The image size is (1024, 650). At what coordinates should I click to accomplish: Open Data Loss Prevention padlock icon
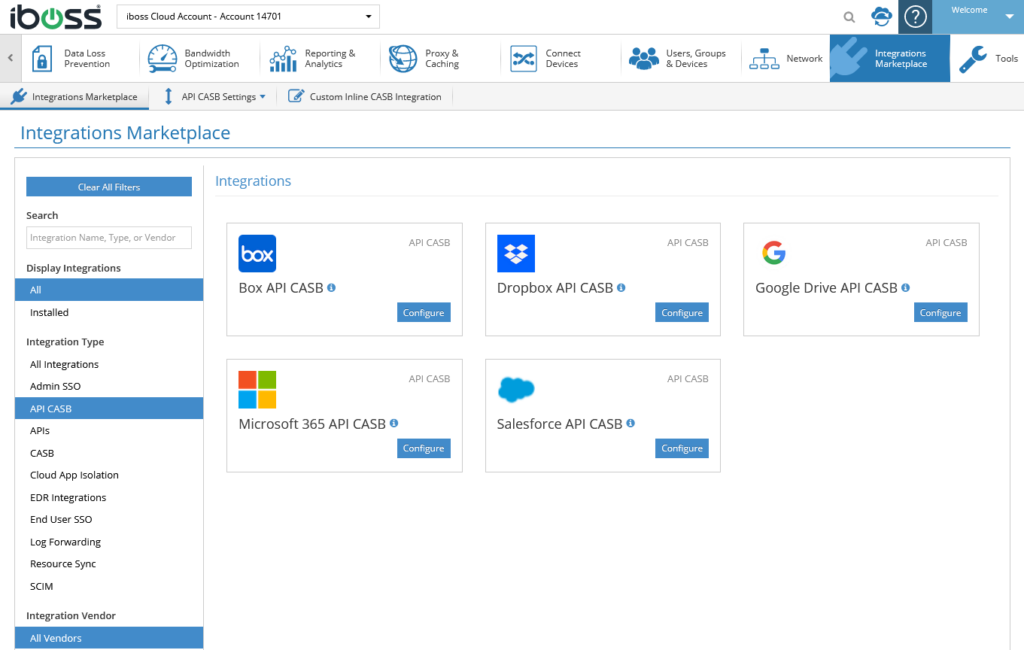tap(42, 59)
